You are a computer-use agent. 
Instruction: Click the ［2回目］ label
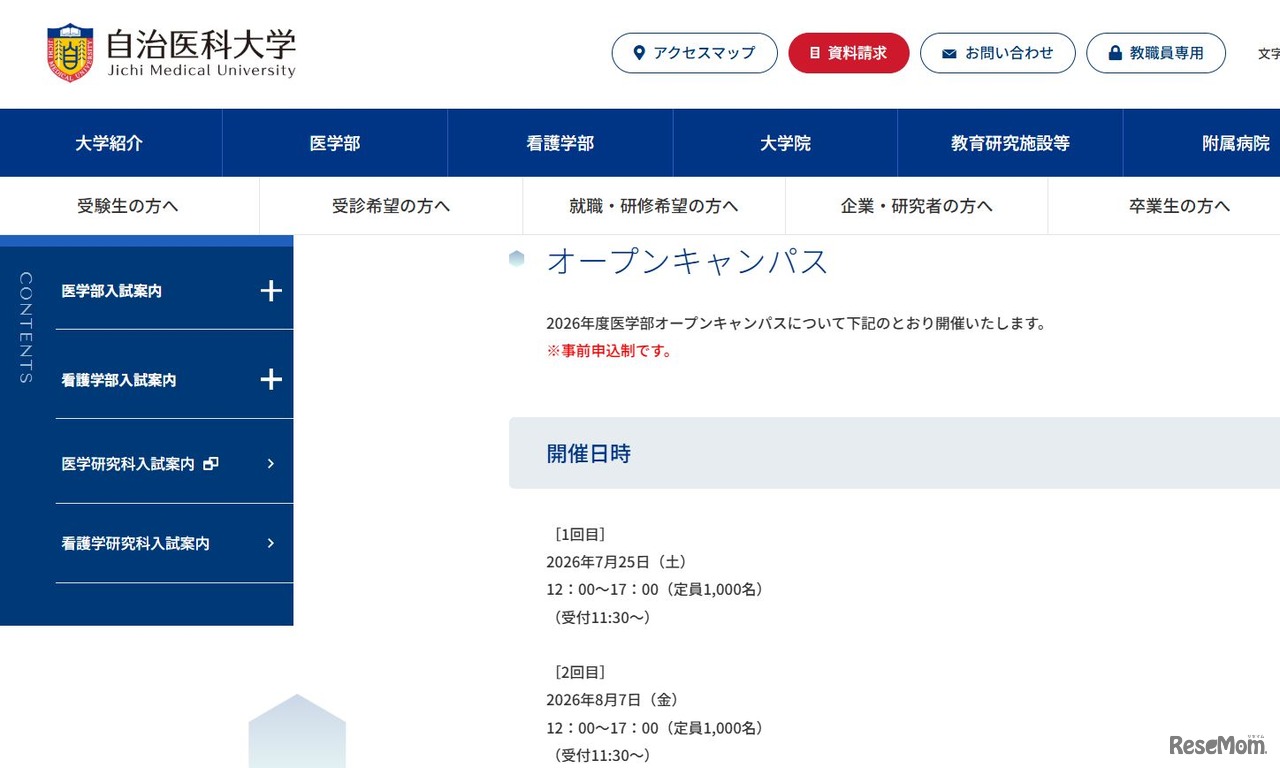[x=579, y=672]
